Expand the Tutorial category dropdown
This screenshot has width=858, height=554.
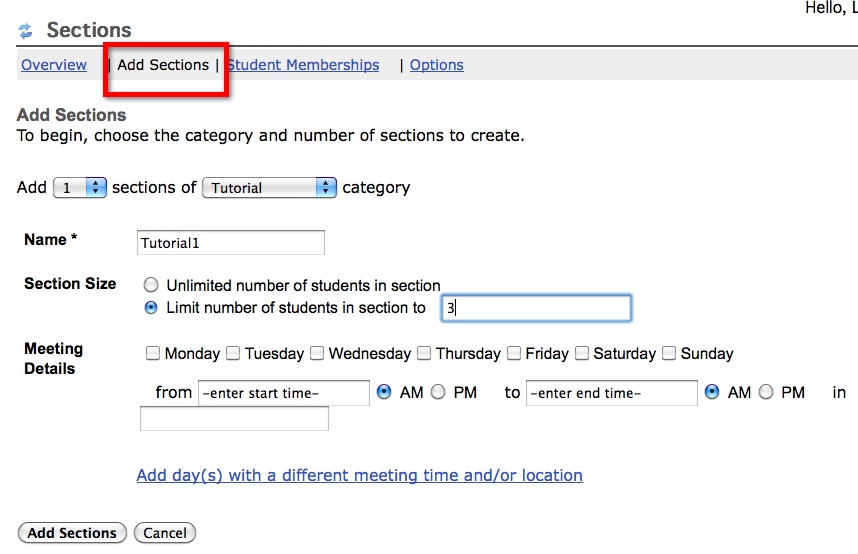click(x=269, y=188)
